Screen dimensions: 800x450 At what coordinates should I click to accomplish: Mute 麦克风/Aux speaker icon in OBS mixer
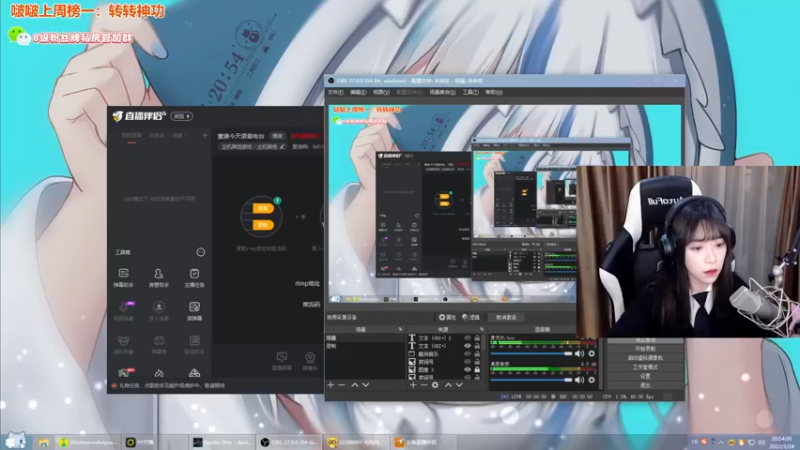[x=579, y=354]
